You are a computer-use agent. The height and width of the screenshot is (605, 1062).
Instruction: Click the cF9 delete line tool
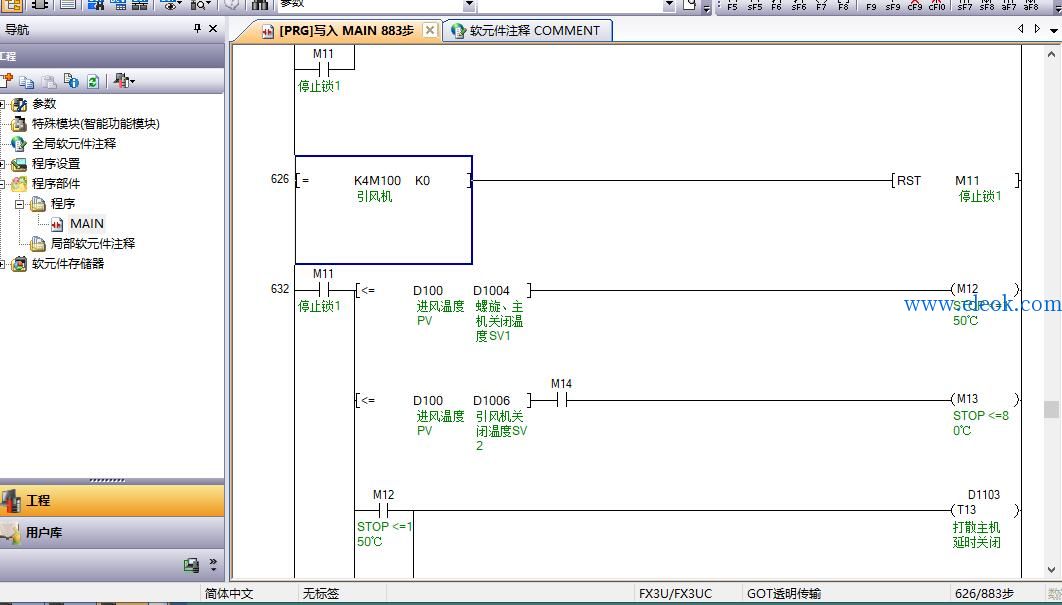(915, 5)
